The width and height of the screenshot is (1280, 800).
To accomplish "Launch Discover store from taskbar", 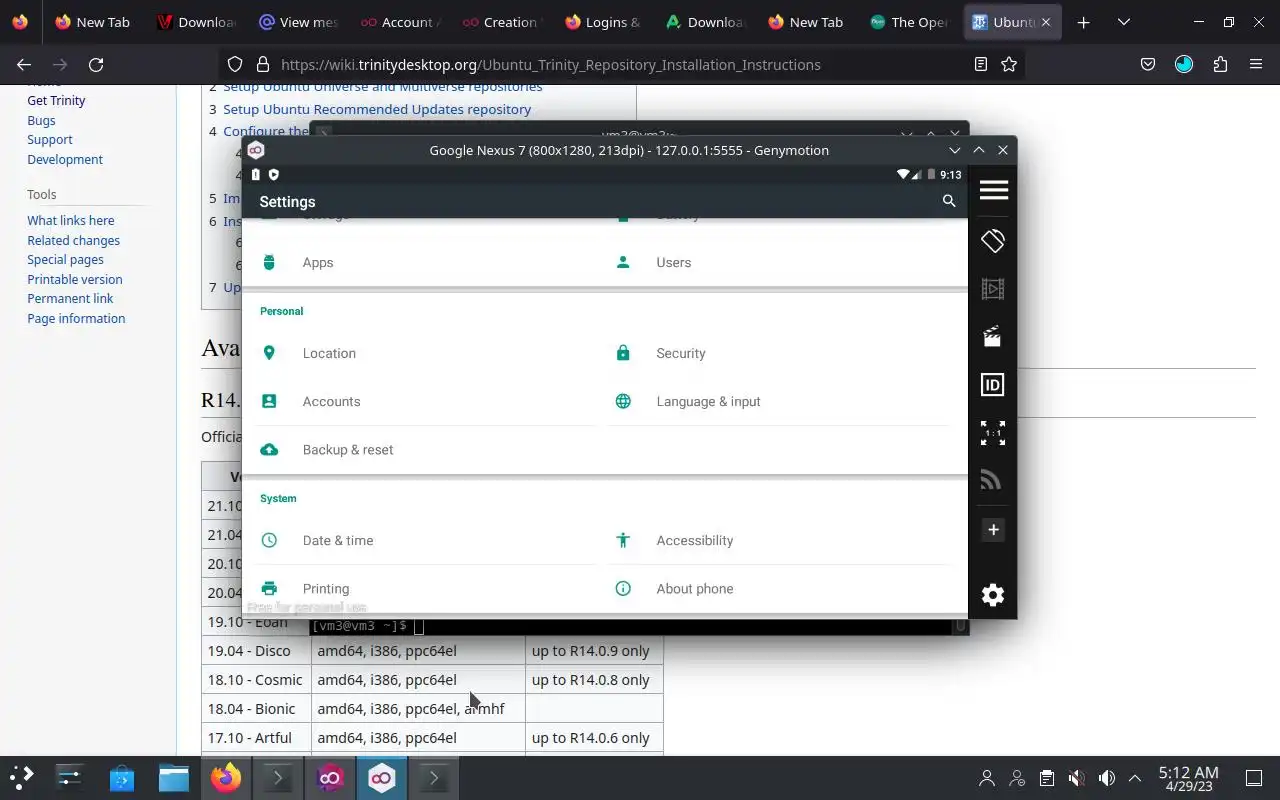I will 122,778.
